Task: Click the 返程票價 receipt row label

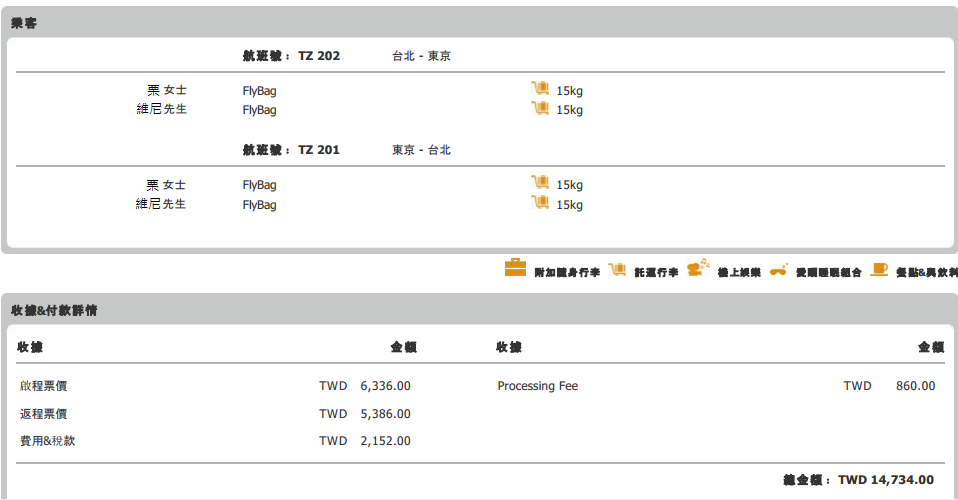Action: (x=43, y=413)
